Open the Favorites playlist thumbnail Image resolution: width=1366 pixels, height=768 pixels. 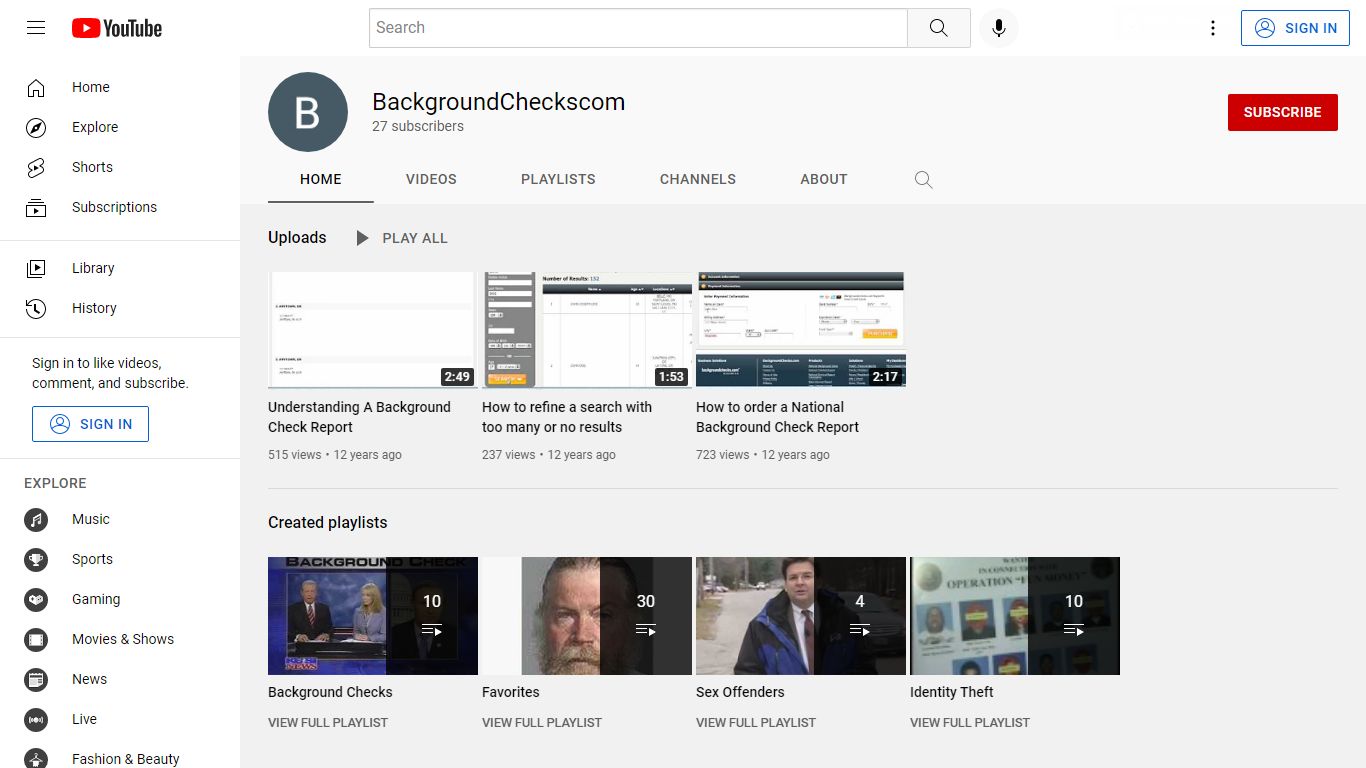point(587,616)
